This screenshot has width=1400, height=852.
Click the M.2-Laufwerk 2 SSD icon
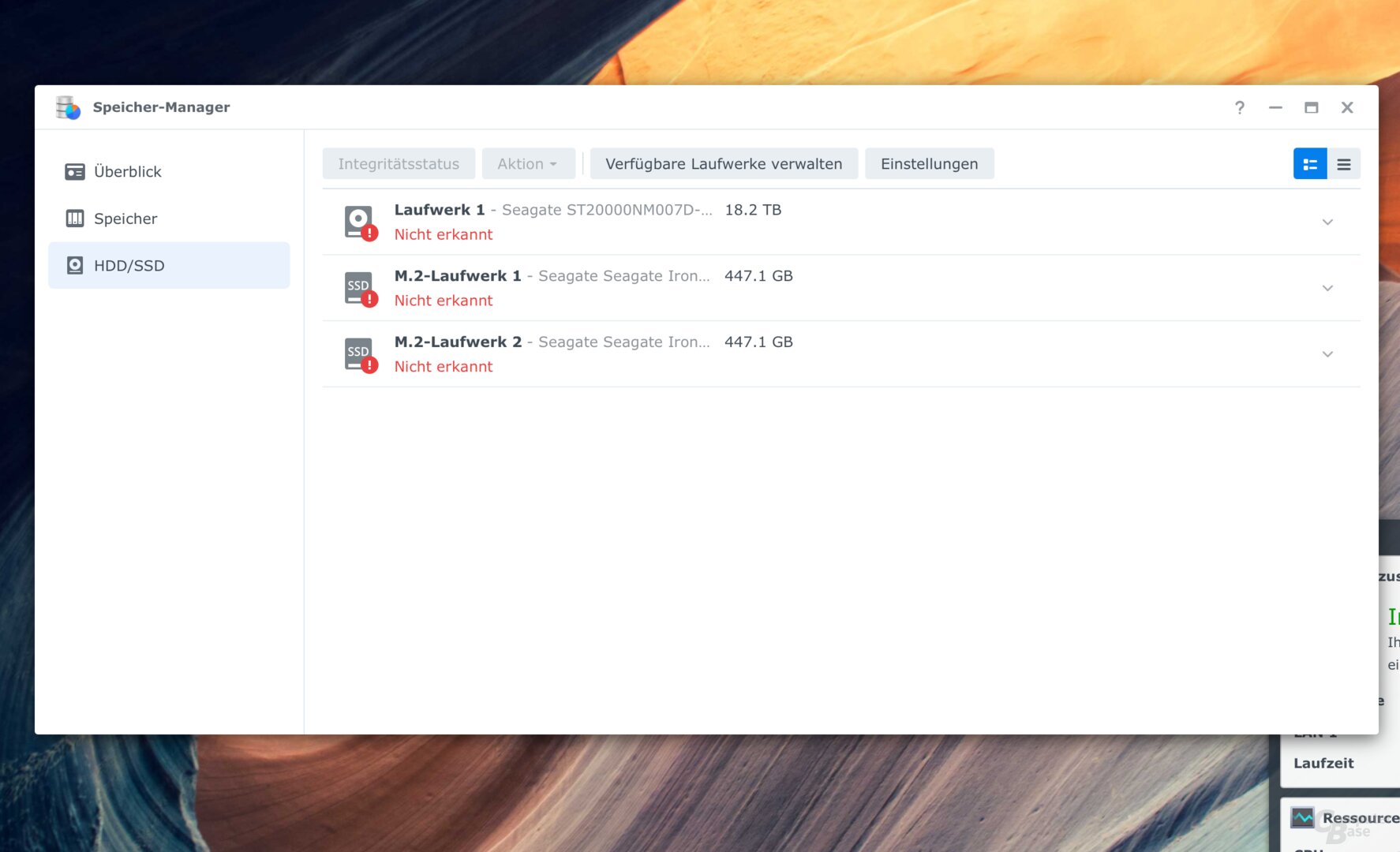(360, 354)
